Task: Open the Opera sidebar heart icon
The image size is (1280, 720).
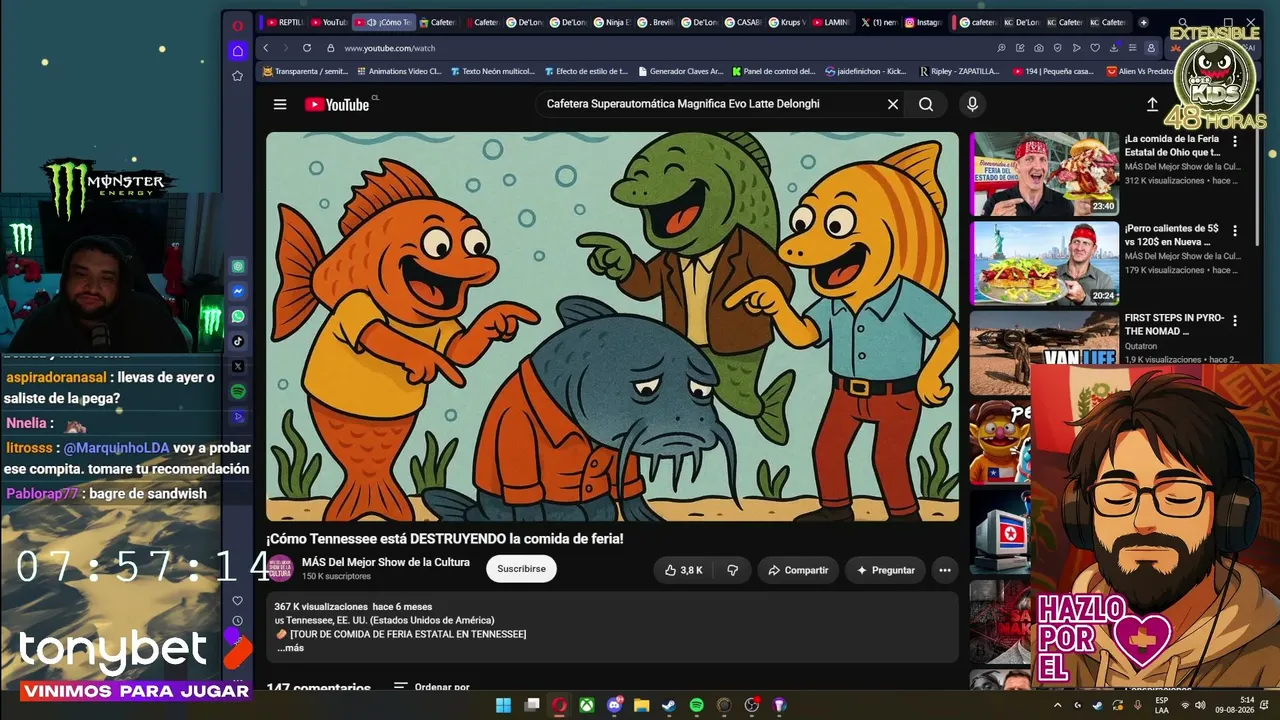Action: click(x=237, y=601)
